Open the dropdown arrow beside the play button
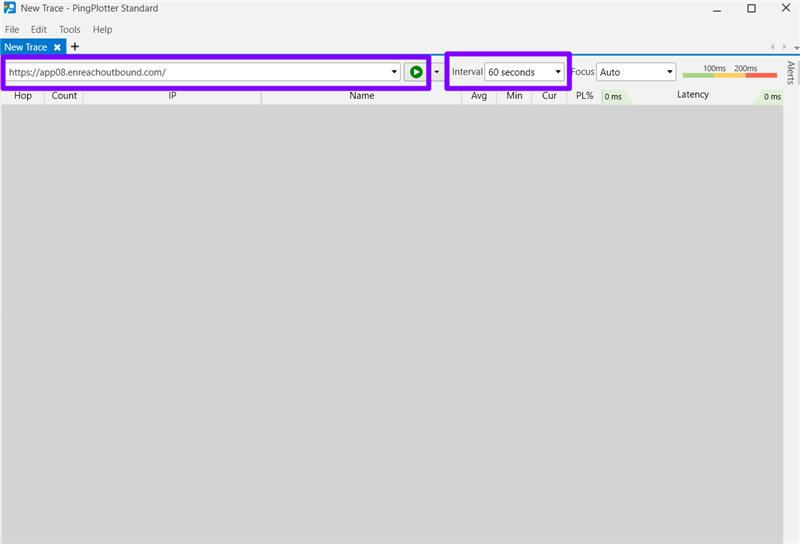 pyautogui.click(x=437, y=72)
